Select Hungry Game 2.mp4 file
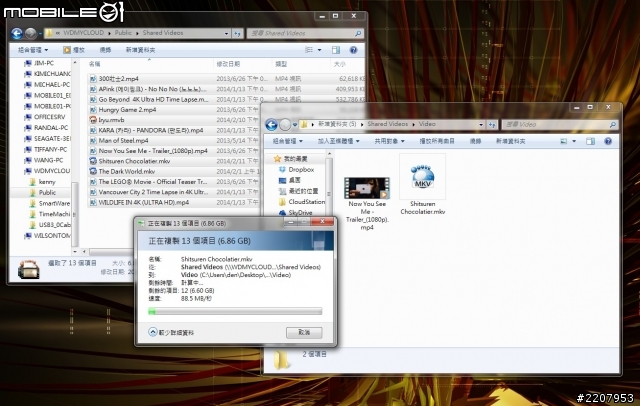 [127, 110]
